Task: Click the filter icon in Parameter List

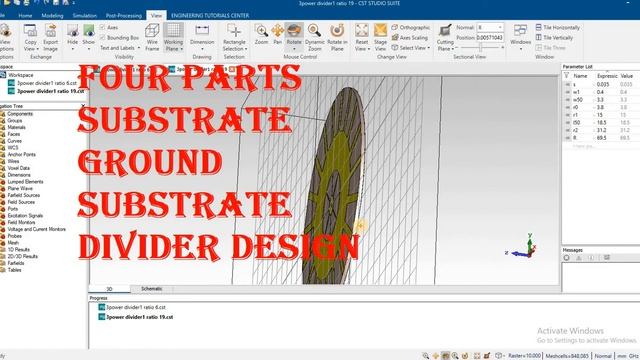Action: (566, 76)
